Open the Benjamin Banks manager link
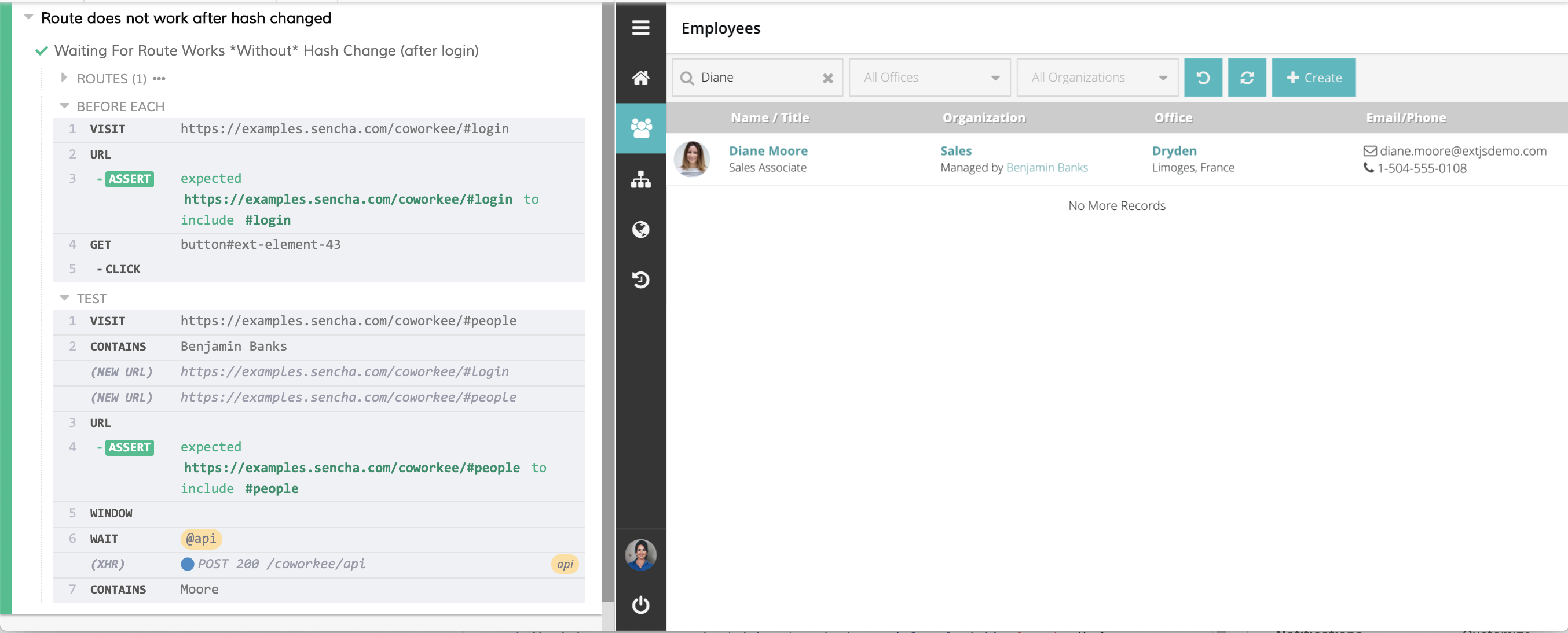Screen dimensions: 1568x633 [1046, 168]
